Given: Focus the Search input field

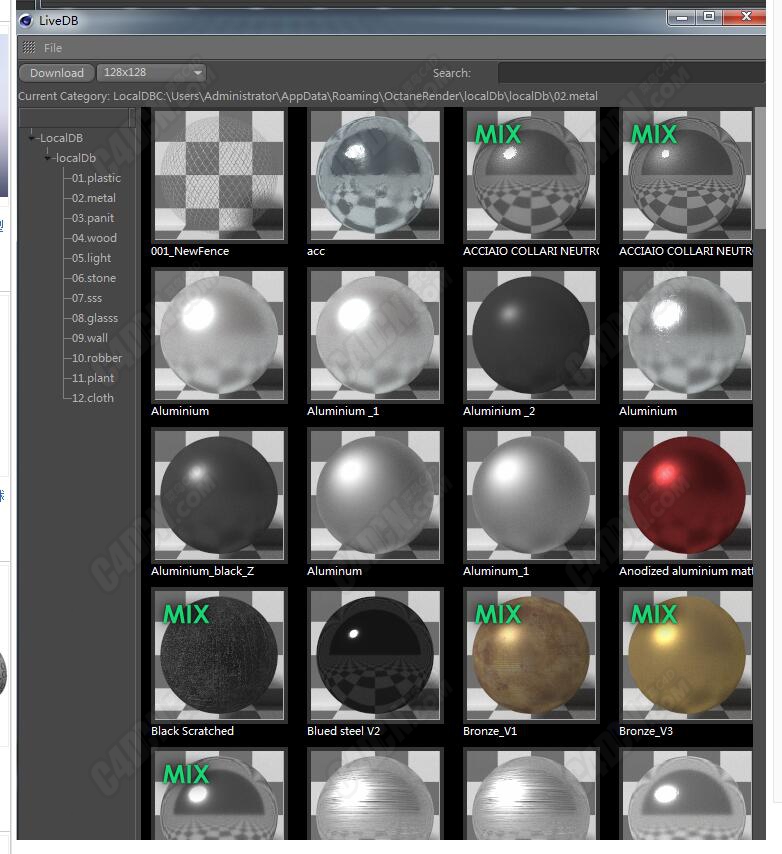Looking at the screenshot, I should tap(631, 72).
